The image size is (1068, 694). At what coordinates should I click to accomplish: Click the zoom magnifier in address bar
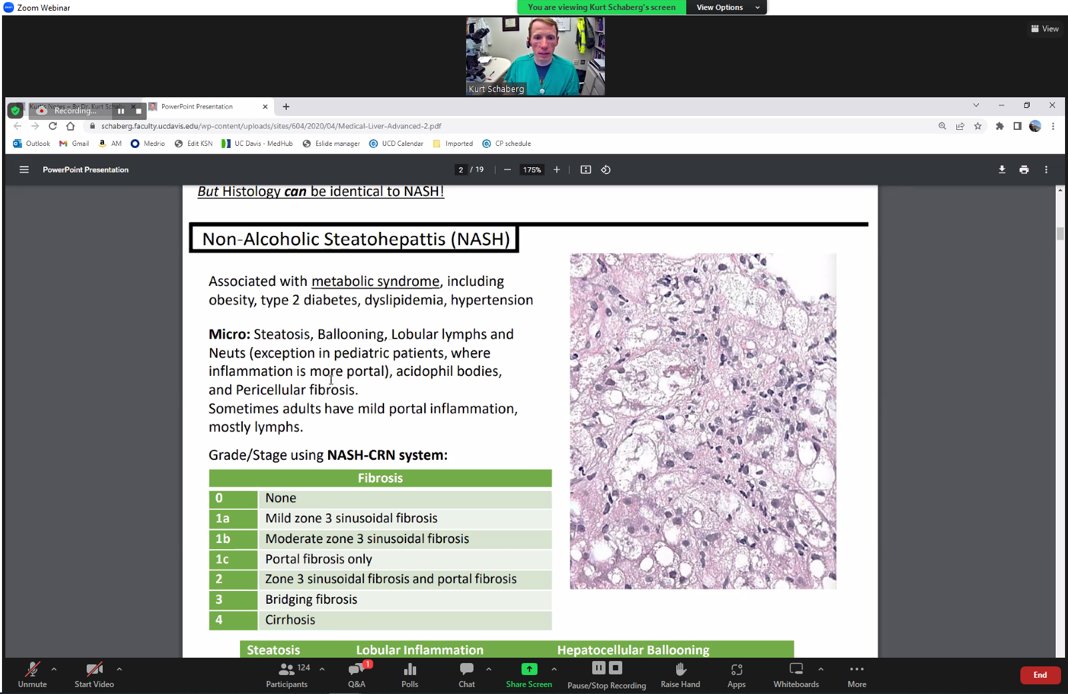click(942, 126)
